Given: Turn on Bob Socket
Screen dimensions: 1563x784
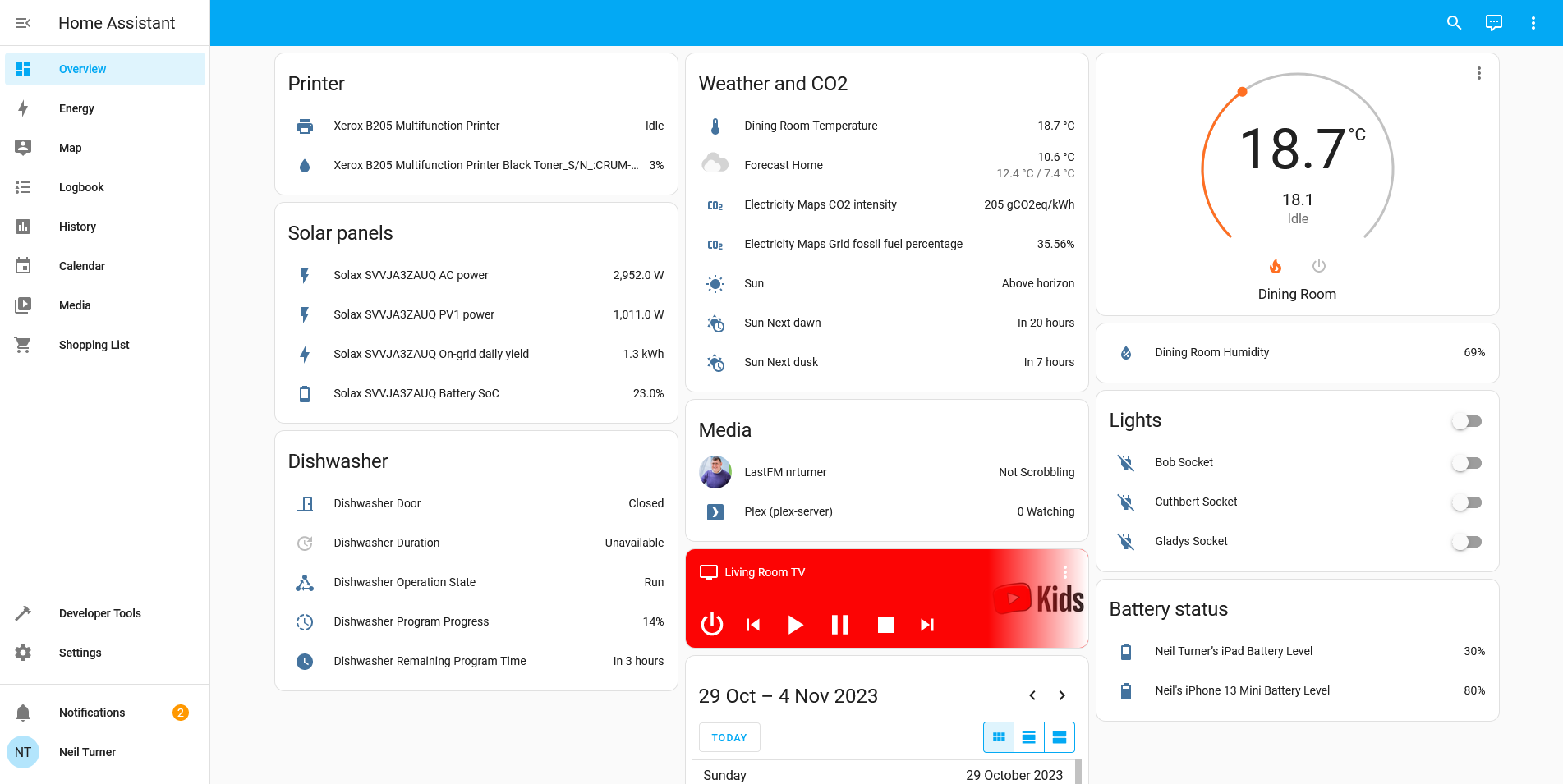Looking at the screenshot, I should (x=1467, y=462).
